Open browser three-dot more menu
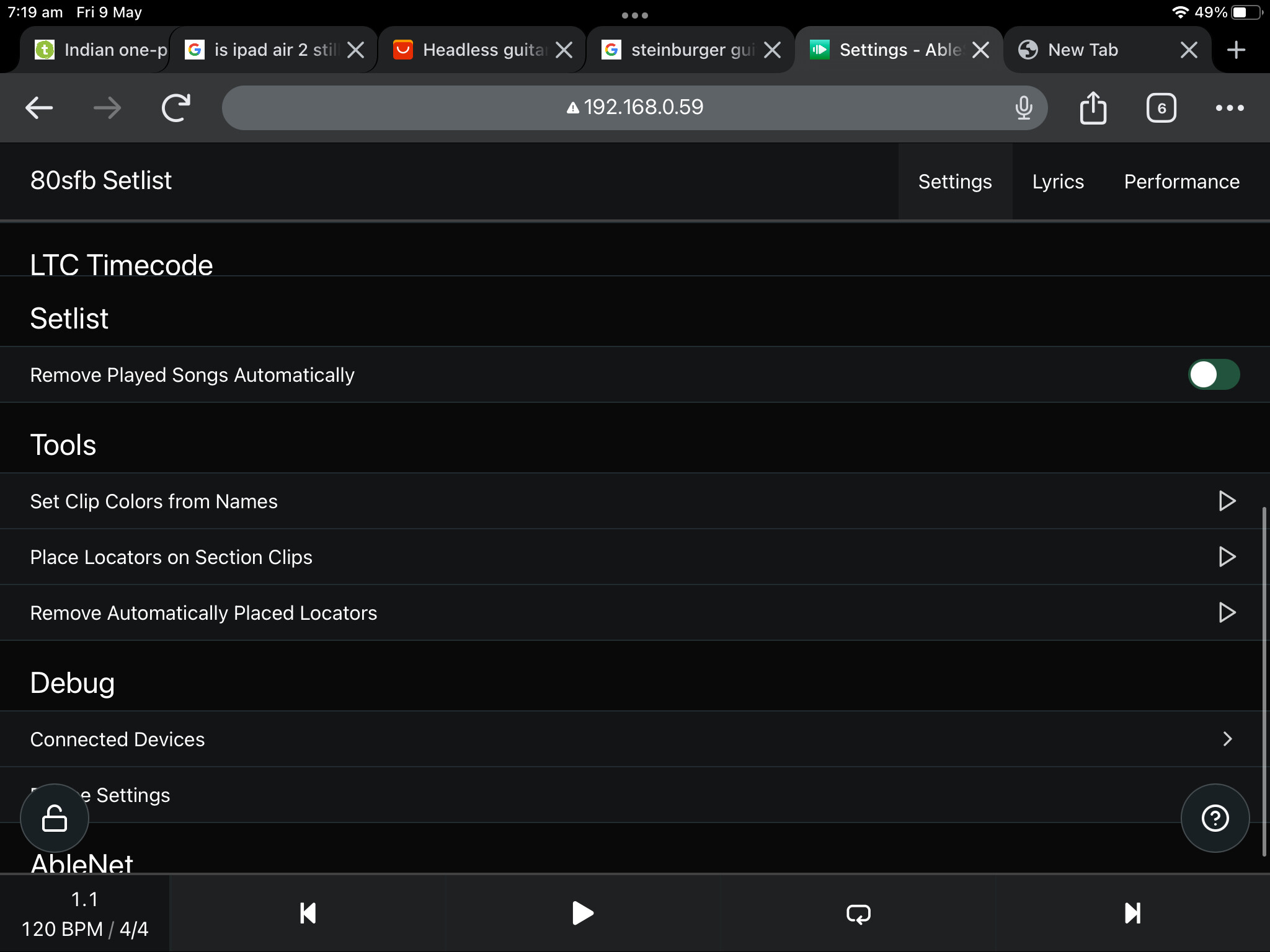 click(x=1229, y=108)
